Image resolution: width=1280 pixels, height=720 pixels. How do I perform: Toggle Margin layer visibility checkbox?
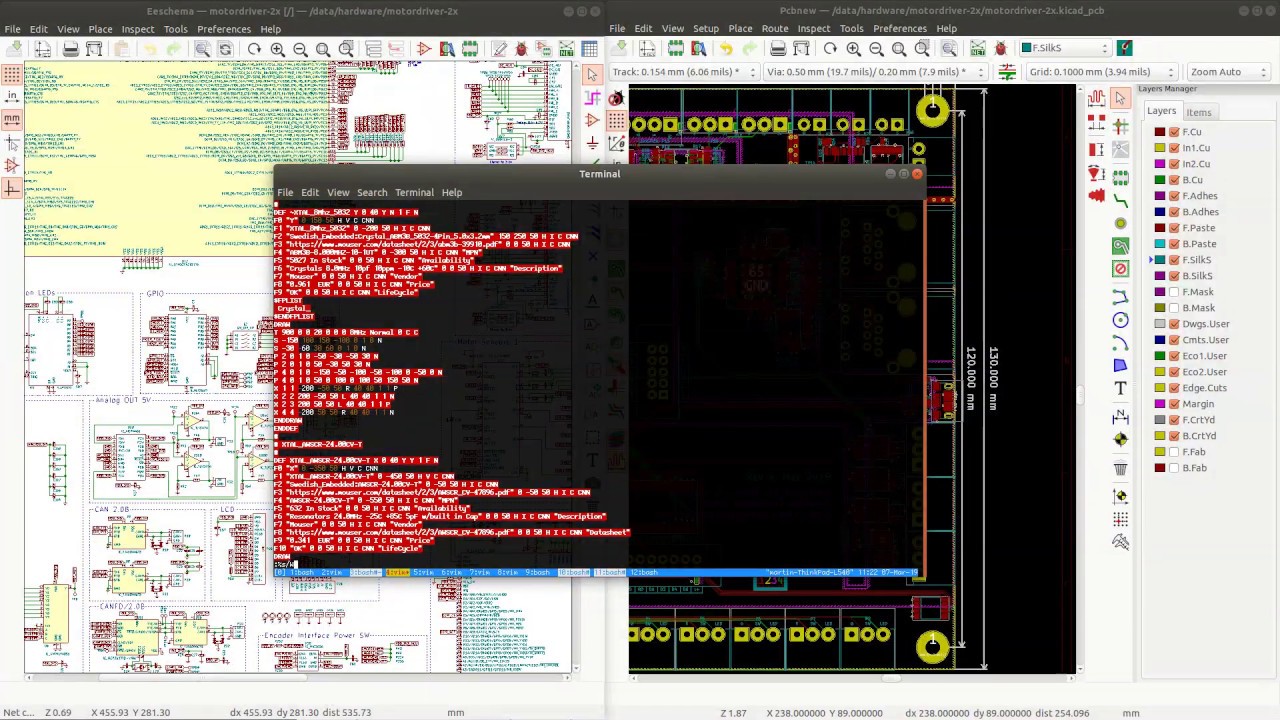click(x=1174, y=404)
